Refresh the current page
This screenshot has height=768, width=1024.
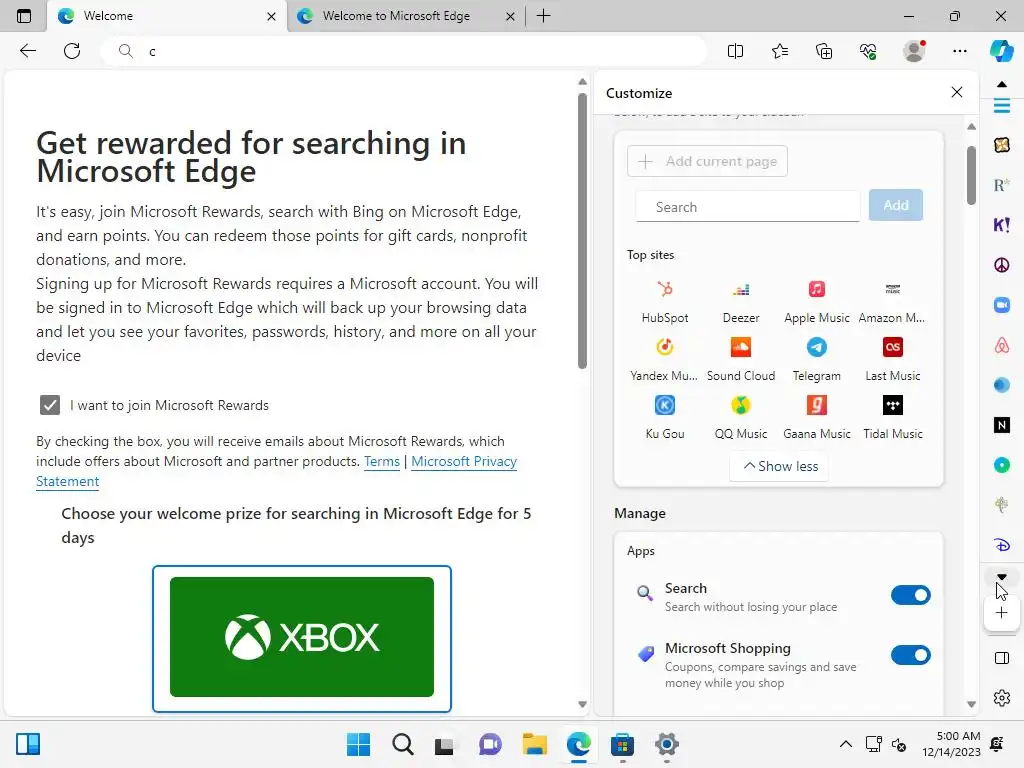(72, 51)
